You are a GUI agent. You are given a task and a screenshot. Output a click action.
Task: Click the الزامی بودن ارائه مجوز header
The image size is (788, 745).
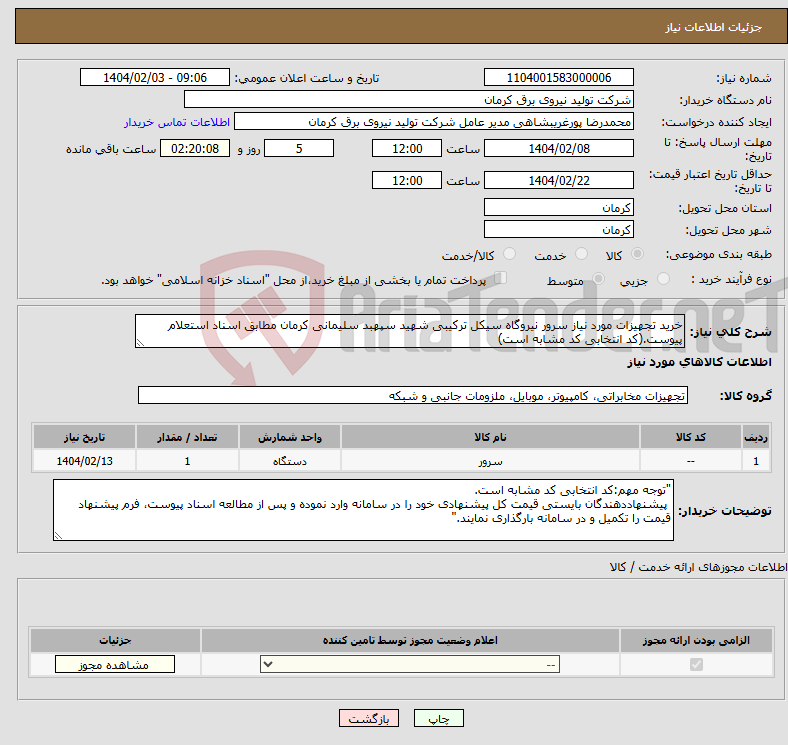point(696,640)
